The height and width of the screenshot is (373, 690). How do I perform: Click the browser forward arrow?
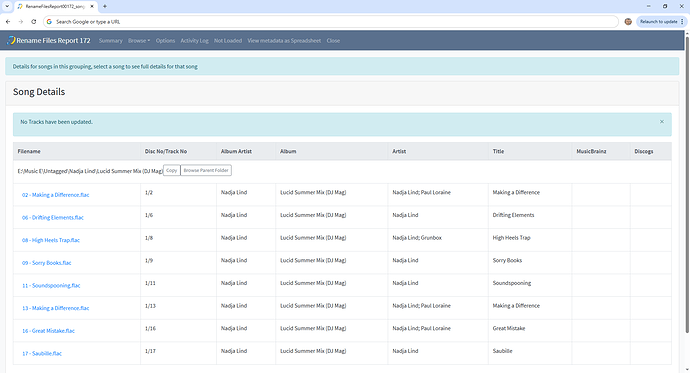click(x=21, y=22)
